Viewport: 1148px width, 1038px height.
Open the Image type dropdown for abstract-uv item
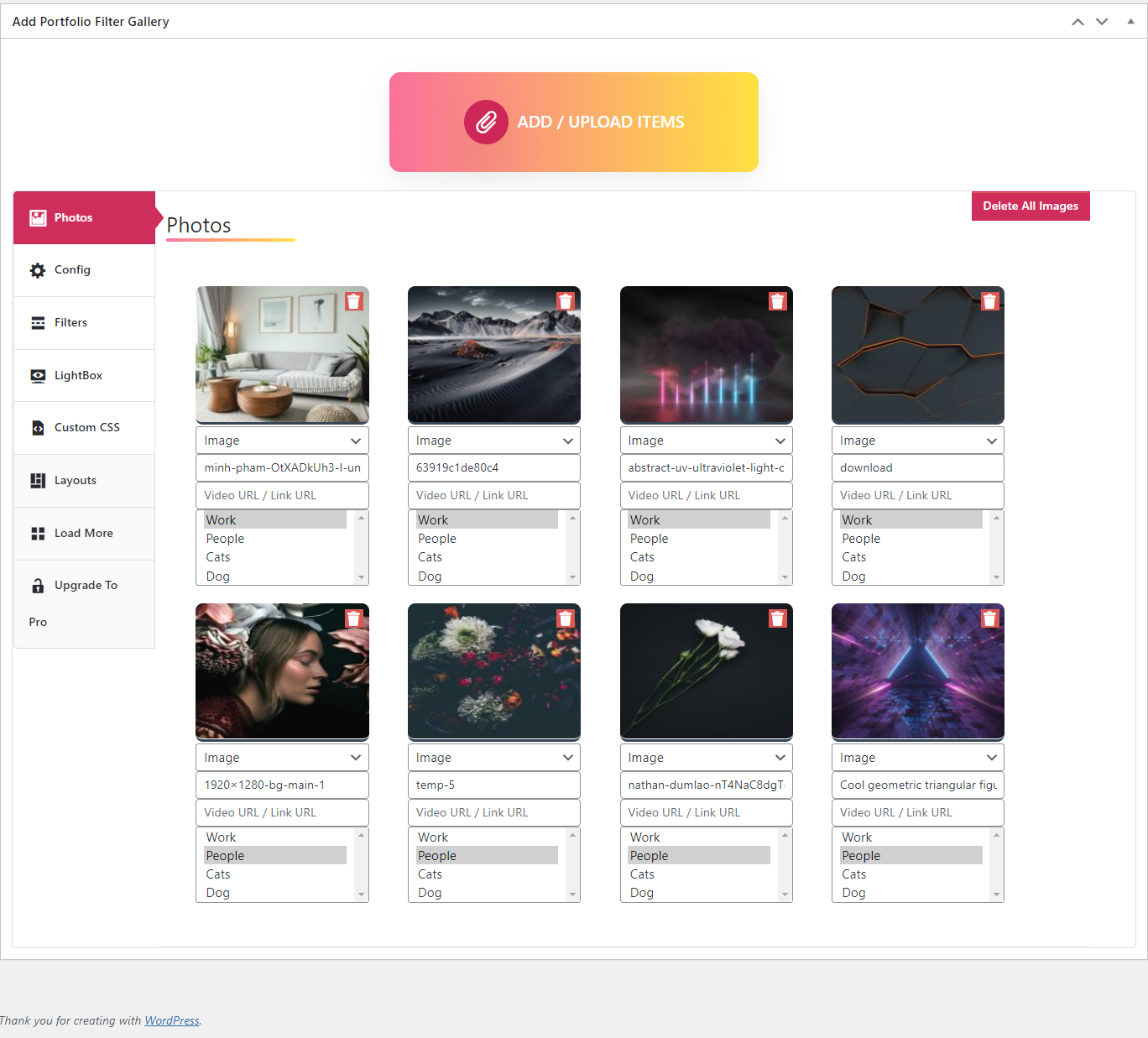tap(707, 441)
